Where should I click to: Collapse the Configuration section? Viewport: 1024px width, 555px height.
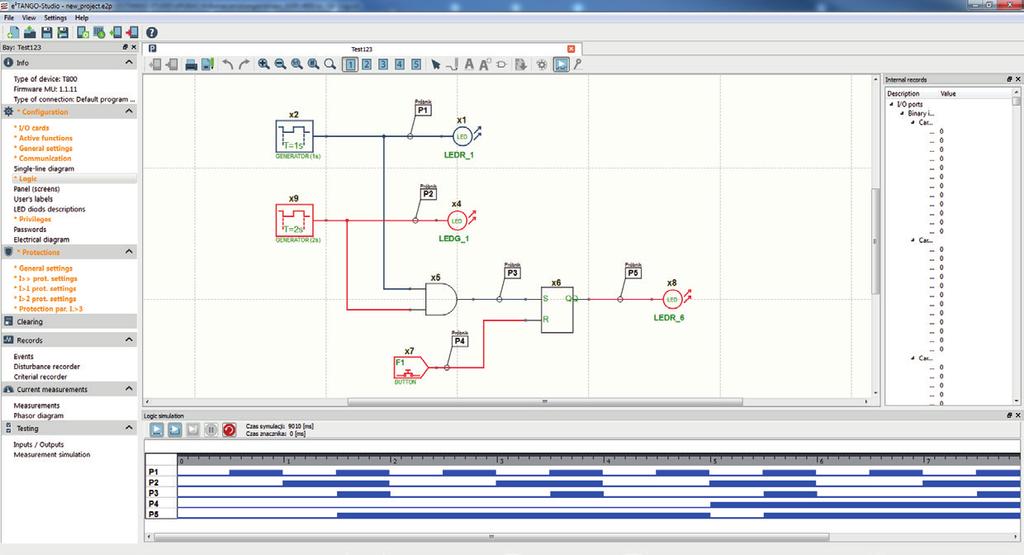tap(129, 111)
